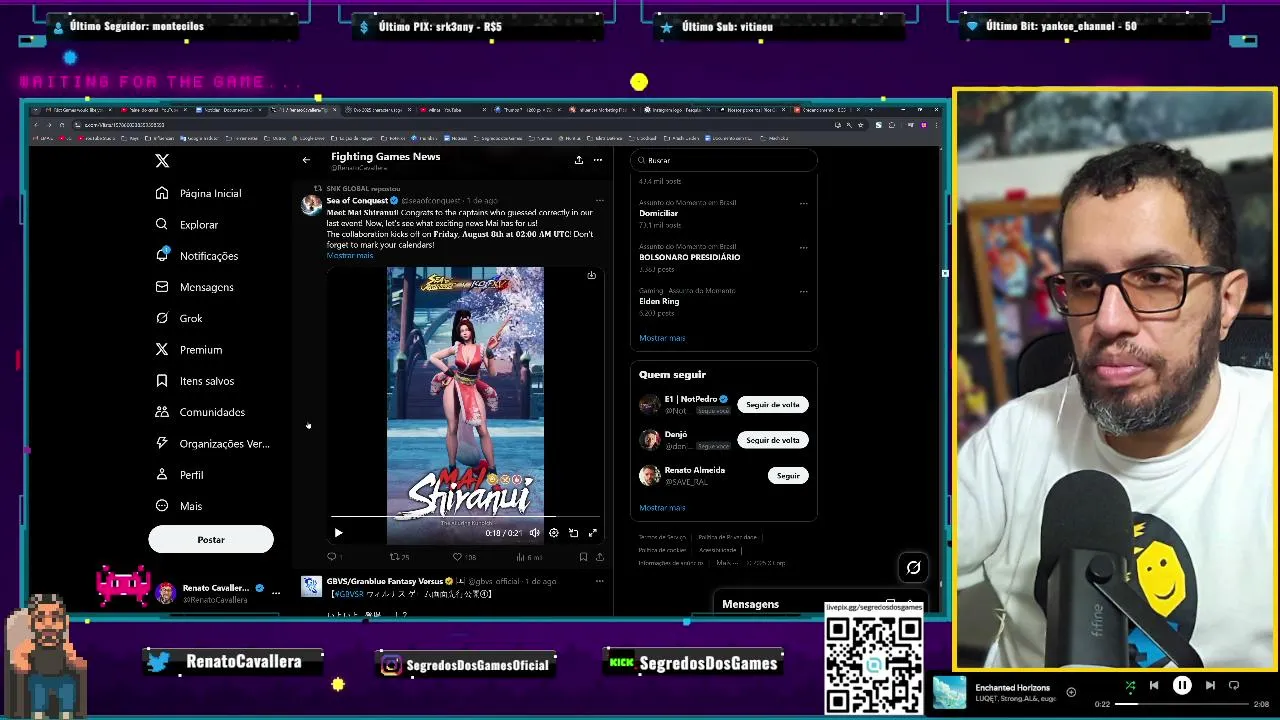Show more follow suggestions under Quem seguir

[x=662, y=508]
